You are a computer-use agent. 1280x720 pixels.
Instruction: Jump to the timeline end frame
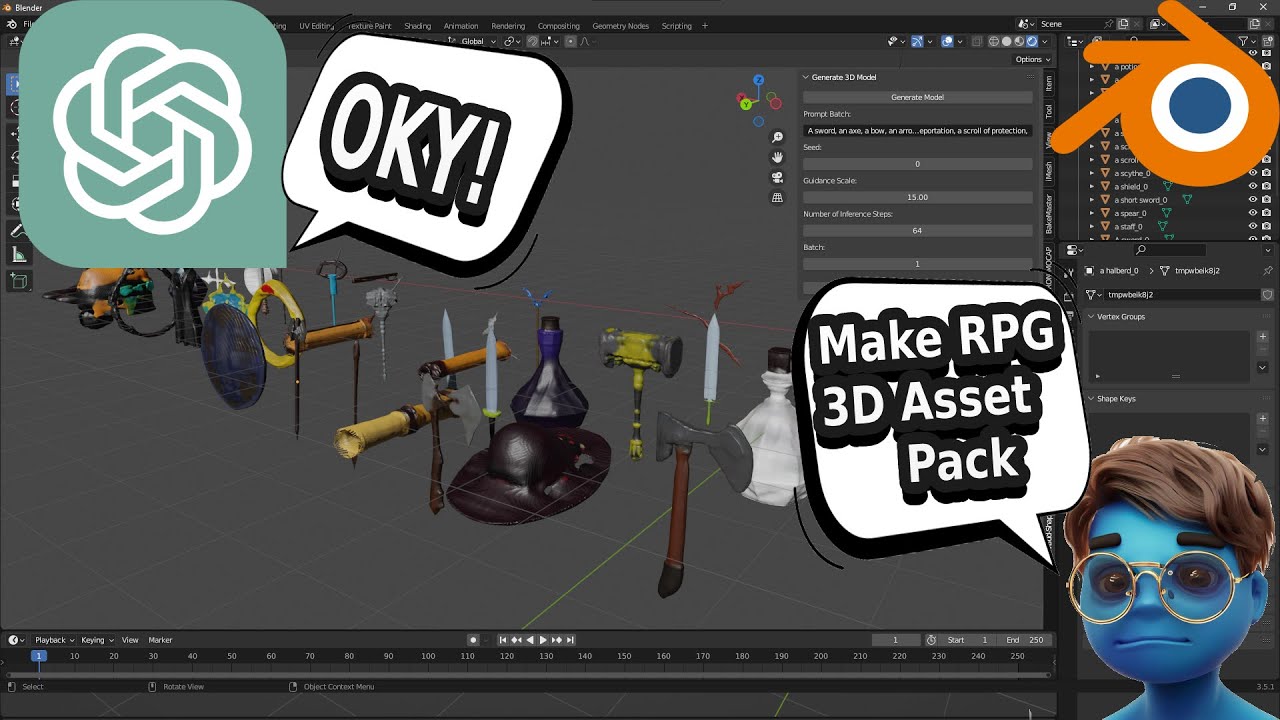[x=570, y=640]
